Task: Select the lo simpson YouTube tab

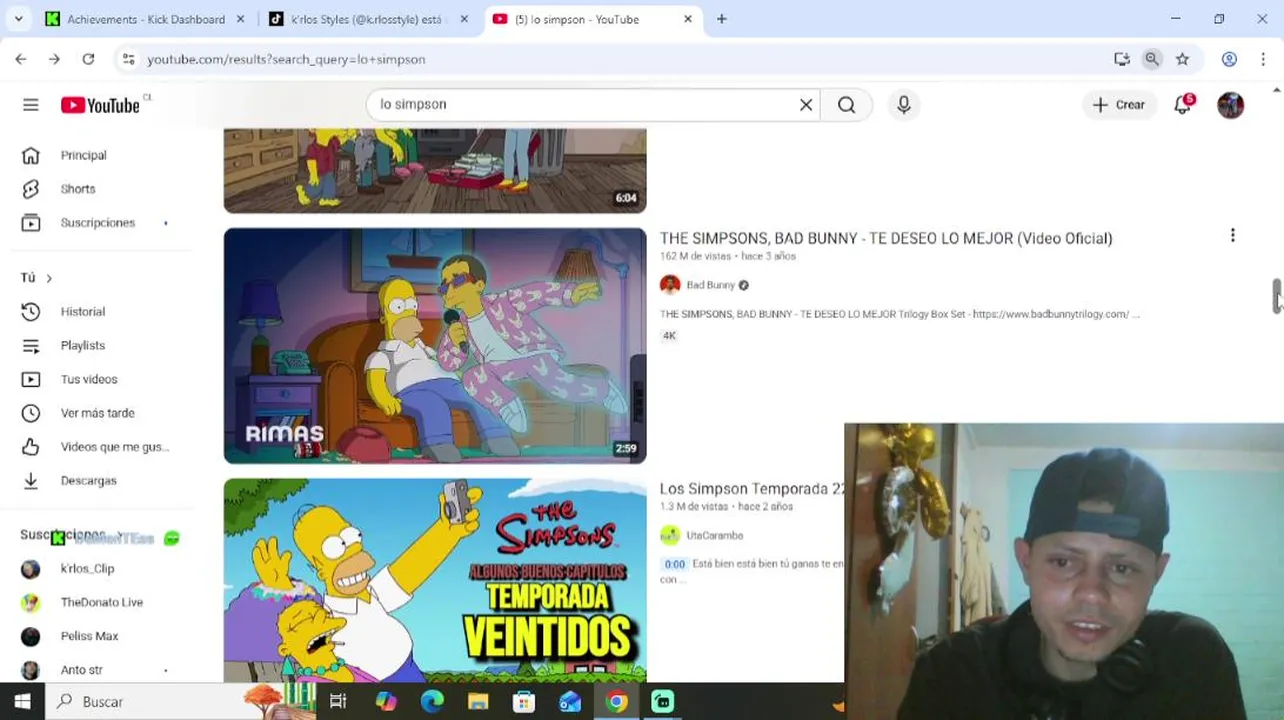Action: pos(590,19)
